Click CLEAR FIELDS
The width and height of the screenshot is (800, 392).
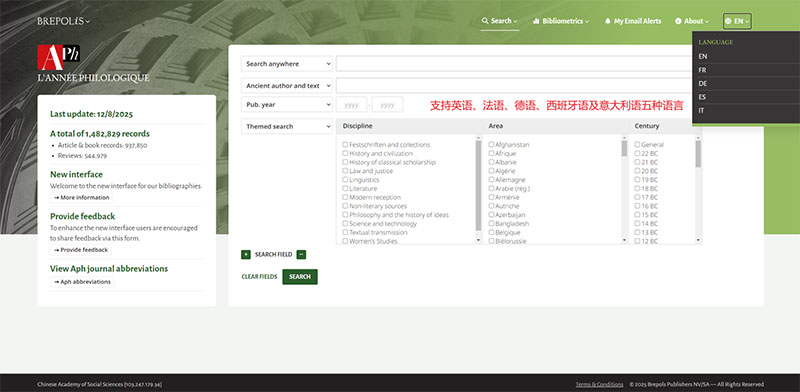coord(259,277)
